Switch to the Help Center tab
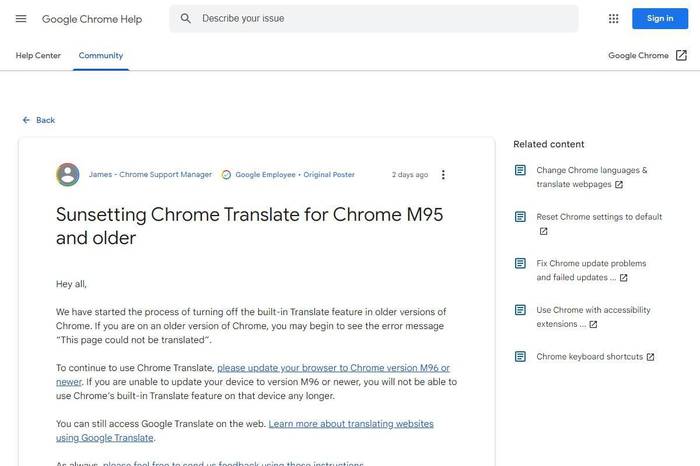 [38, 55]
